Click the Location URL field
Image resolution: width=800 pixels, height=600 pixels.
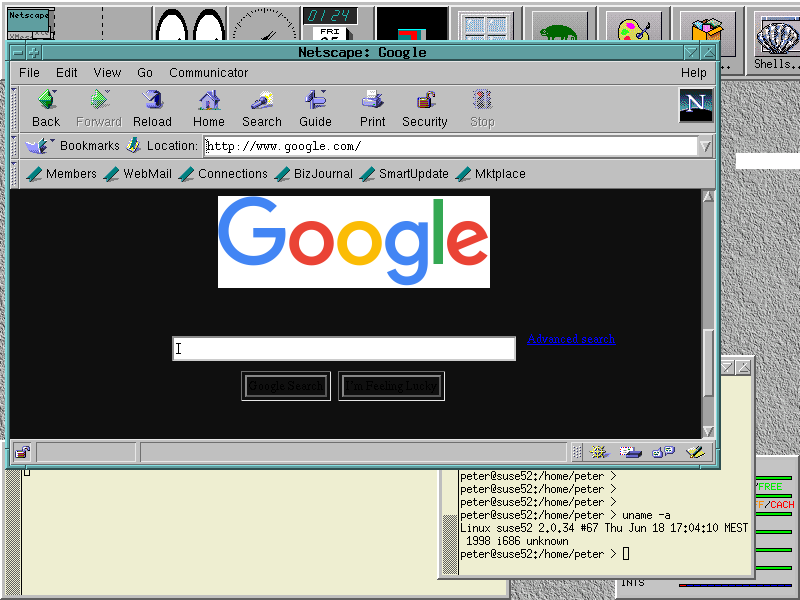451,146
